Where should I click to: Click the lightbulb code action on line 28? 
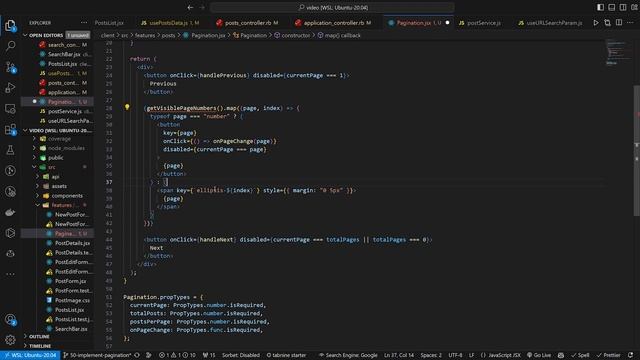click(x=127, y=107)
